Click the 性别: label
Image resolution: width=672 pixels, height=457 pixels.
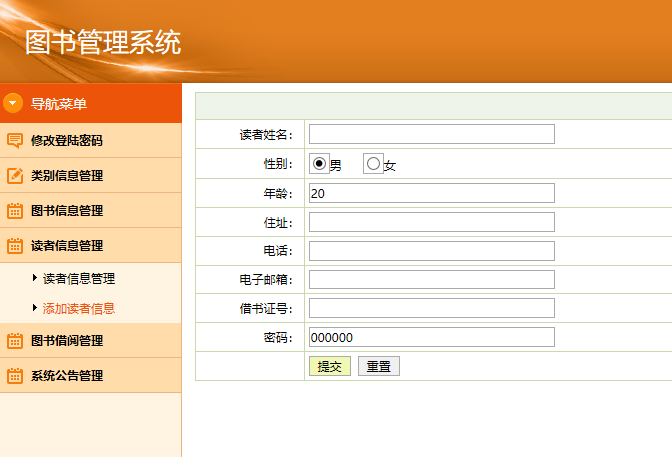pos(278,164)
